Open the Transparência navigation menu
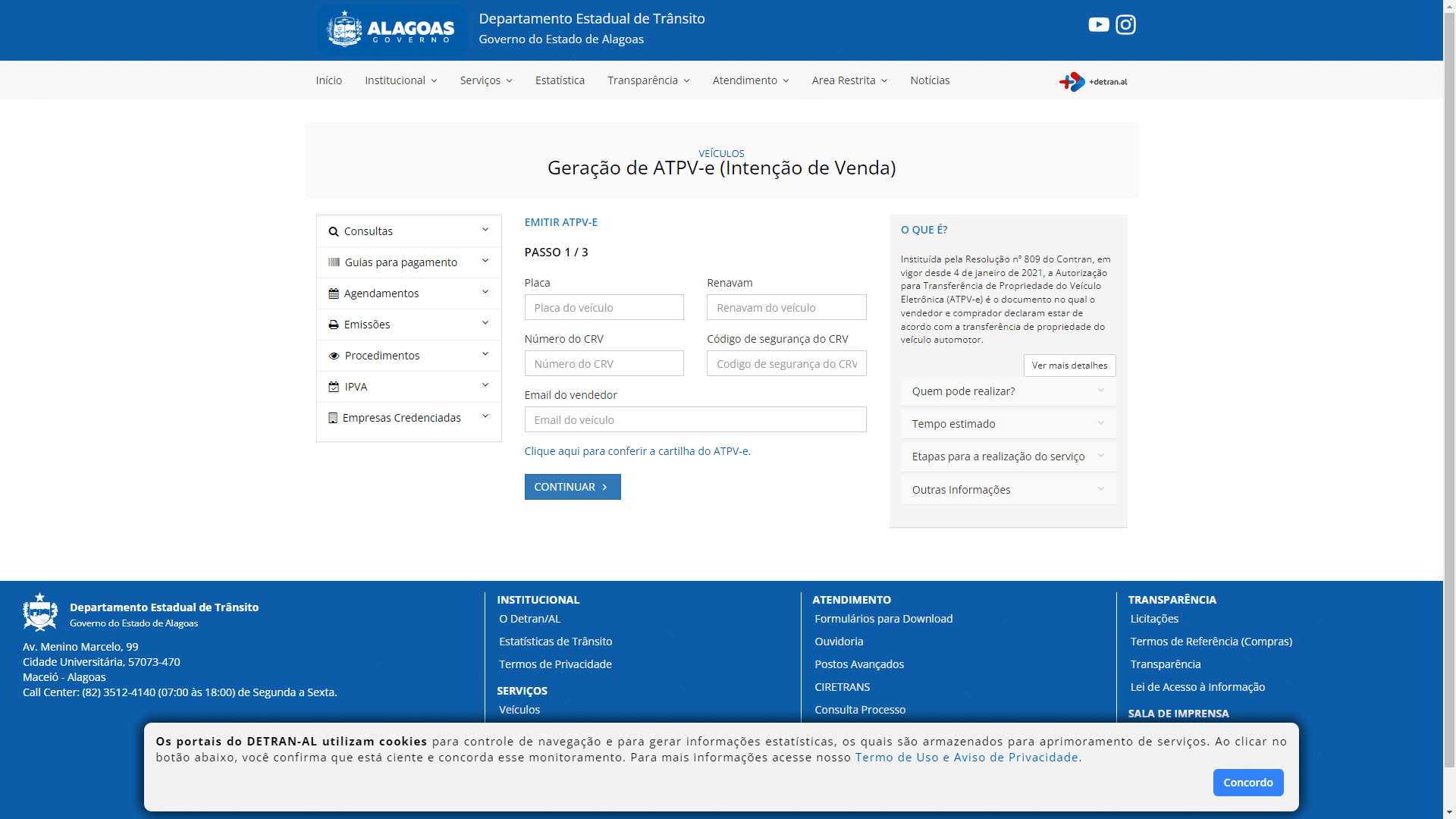 click(648, 80)
